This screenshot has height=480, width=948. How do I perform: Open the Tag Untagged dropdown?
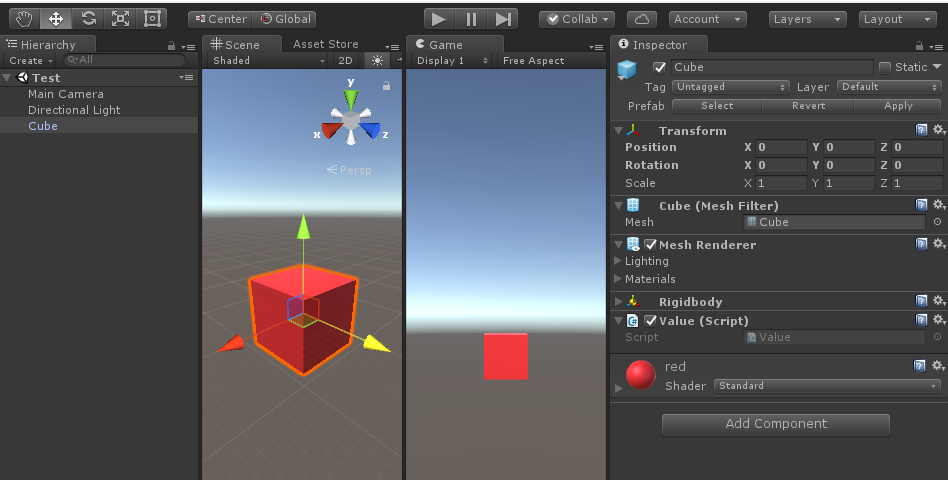[730, 87]
